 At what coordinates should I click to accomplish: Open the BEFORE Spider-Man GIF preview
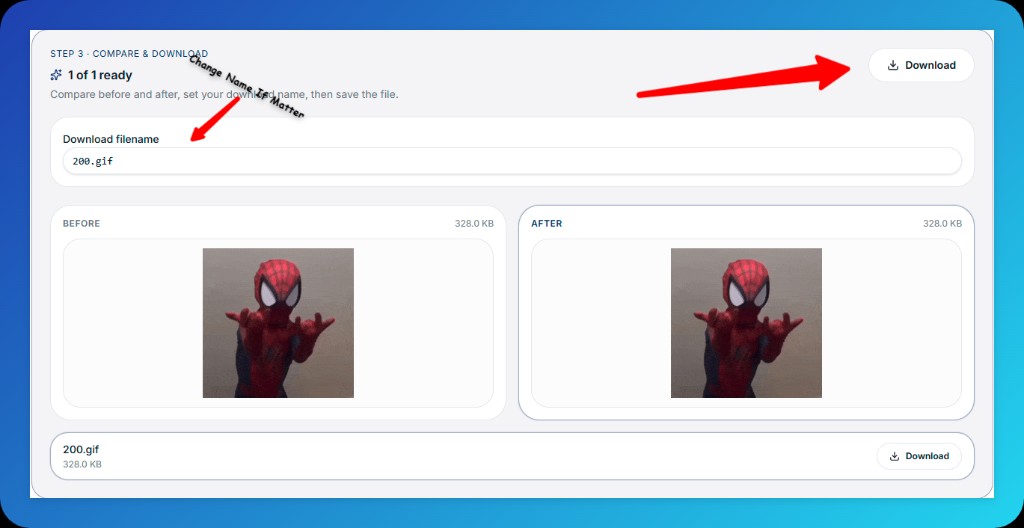coord(278,323)
